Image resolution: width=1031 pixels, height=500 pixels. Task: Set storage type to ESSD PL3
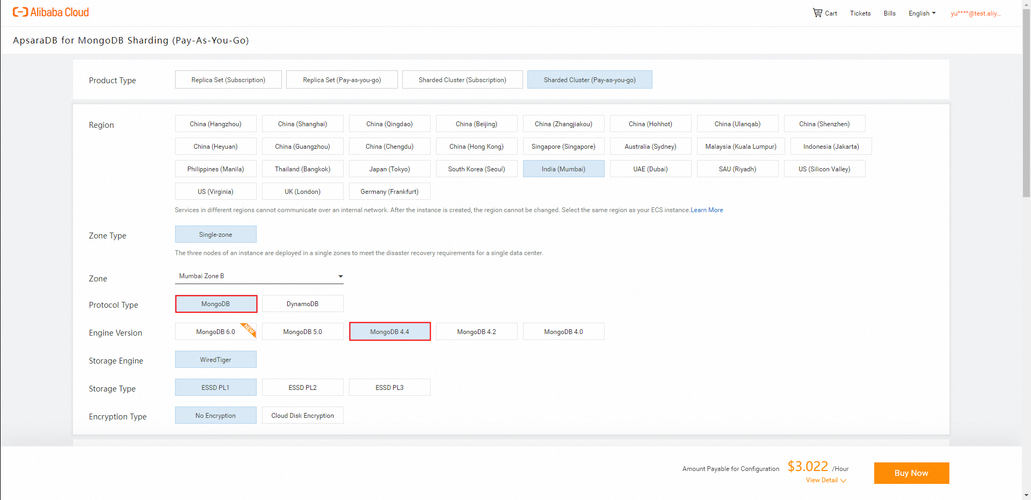(389, 388)
